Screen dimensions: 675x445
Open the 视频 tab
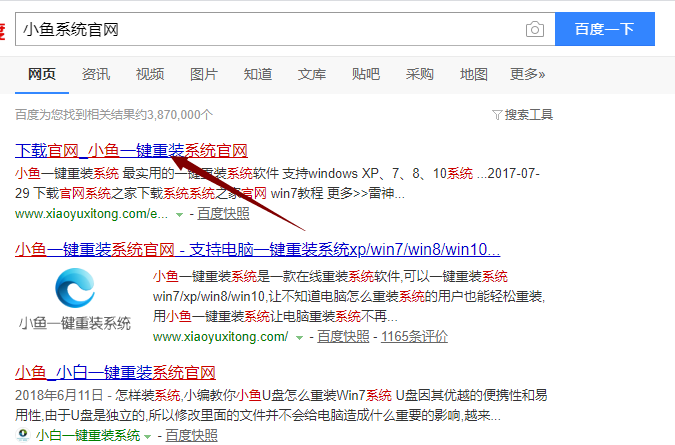(x=150, y=74)
